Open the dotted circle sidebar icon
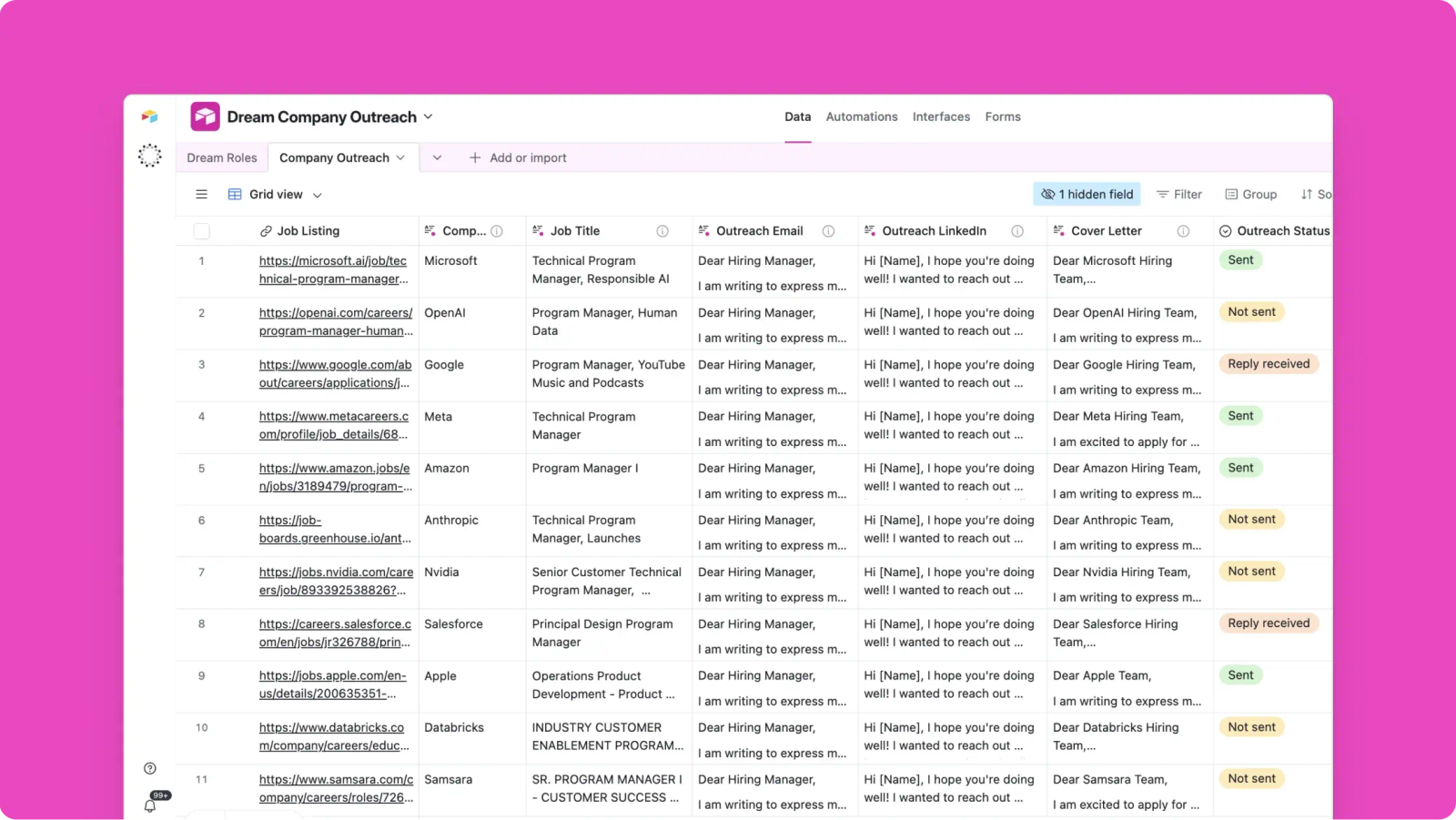The width and height of the screenshot is (1456, 820). tap(150, 156)
